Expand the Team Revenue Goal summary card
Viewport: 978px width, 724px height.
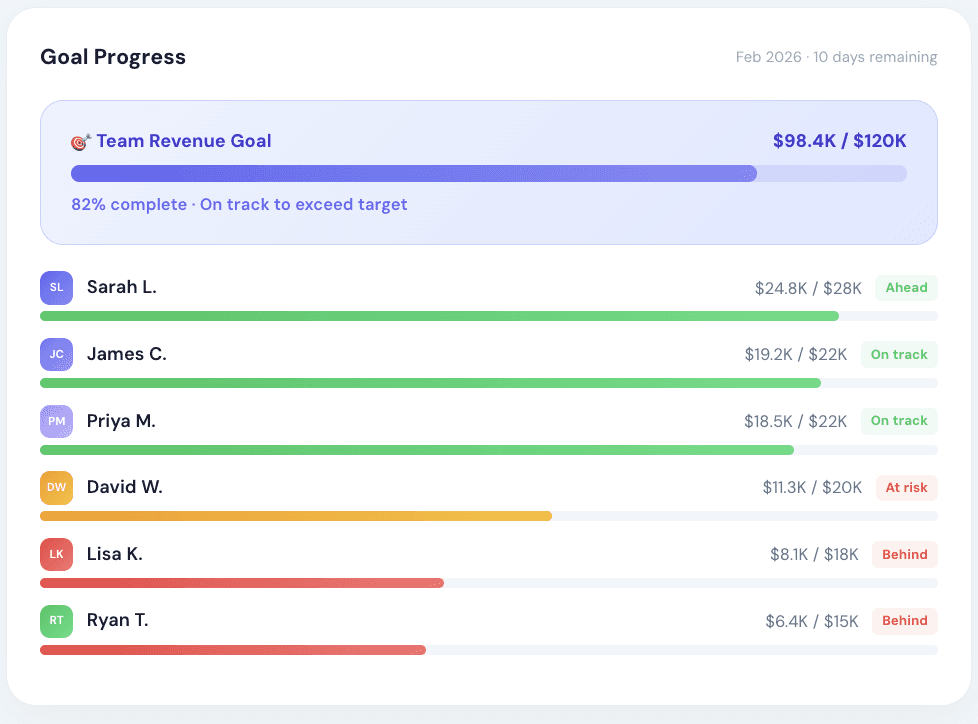tap(489, 172)
